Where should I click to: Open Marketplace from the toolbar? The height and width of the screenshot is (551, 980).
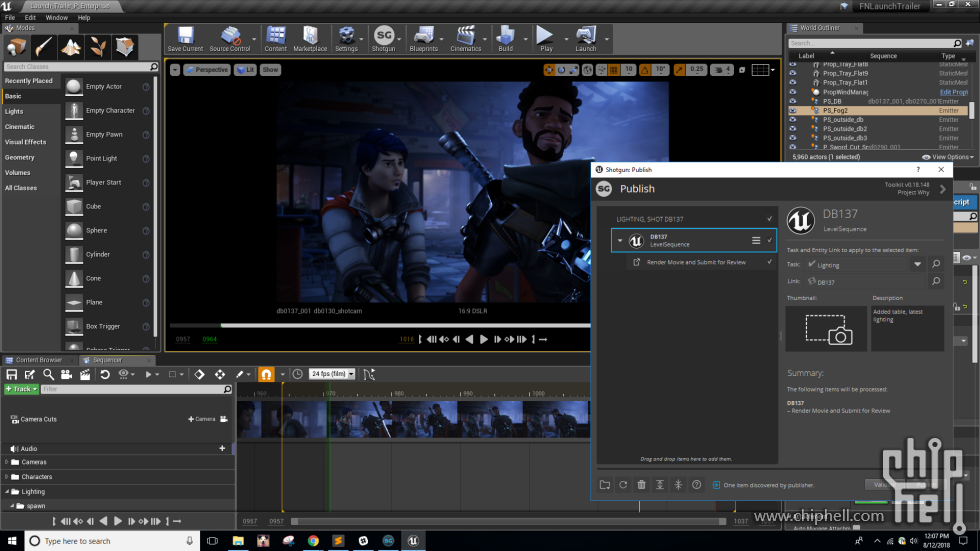click(310, 39)
